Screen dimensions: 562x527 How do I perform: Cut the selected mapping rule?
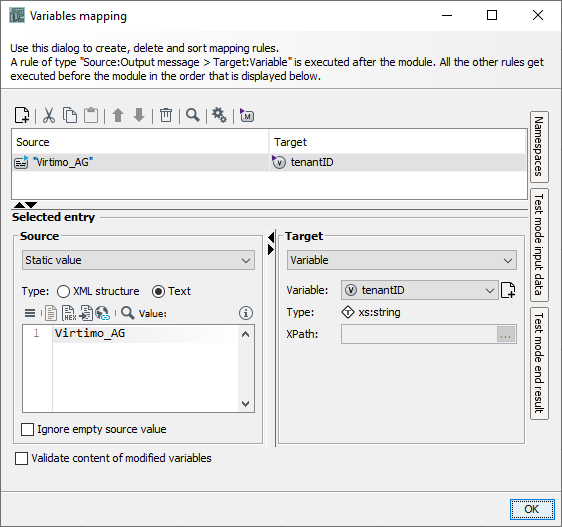pyautogui.click(x=49, y=115)
